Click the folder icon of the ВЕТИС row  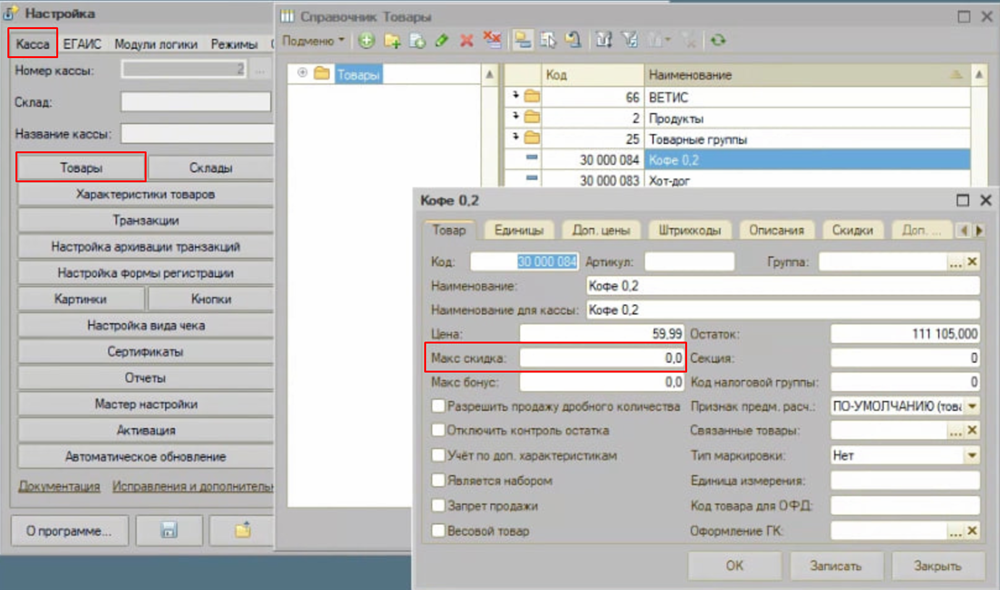point(532,97)
